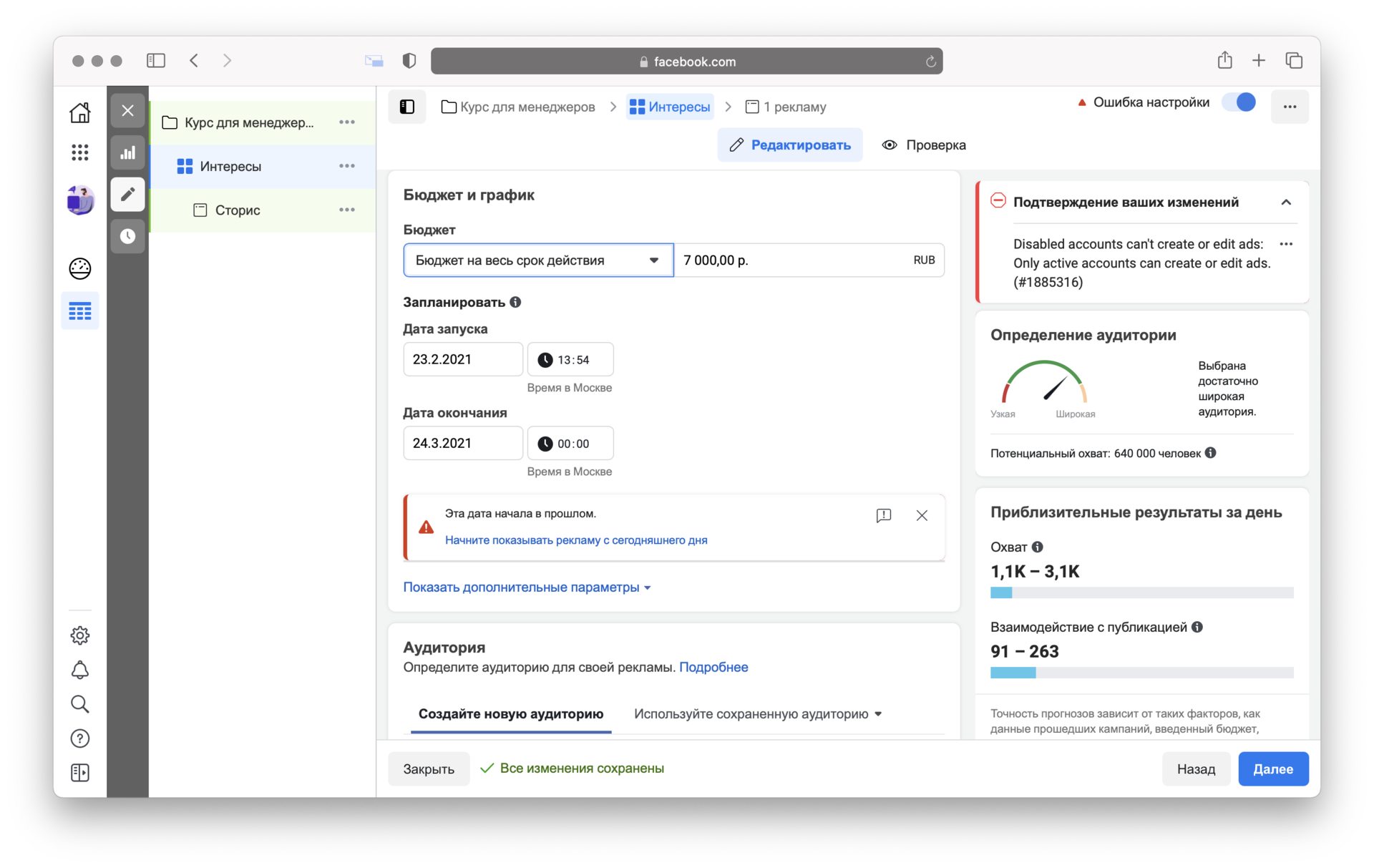Open the clock history icon

(128, 236)
